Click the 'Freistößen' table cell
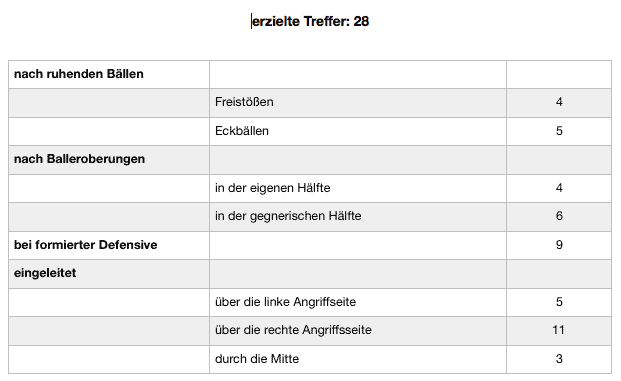621x381 pixels. pyautogui.click(x=358, y=103)
